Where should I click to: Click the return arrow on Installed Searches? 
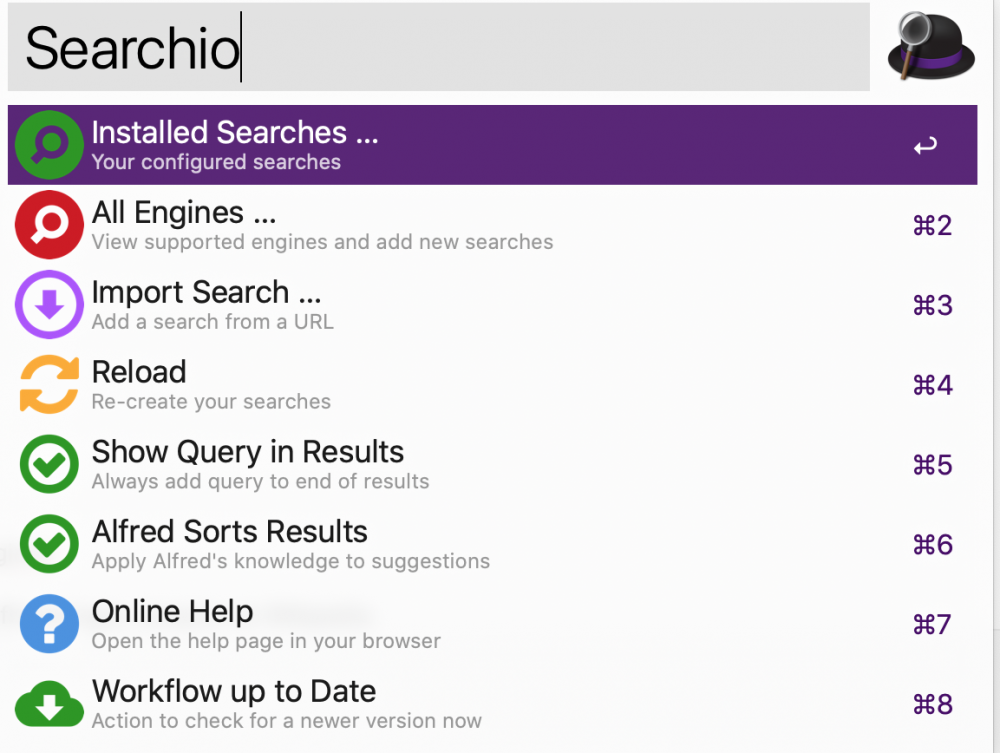[925, 146]
